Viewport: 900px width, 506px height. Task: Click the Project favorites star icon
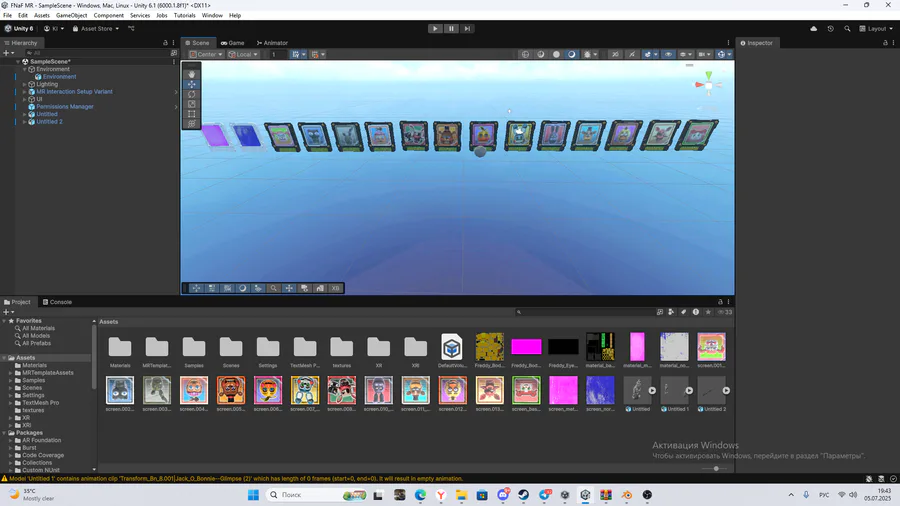click(x=708, y=312)
